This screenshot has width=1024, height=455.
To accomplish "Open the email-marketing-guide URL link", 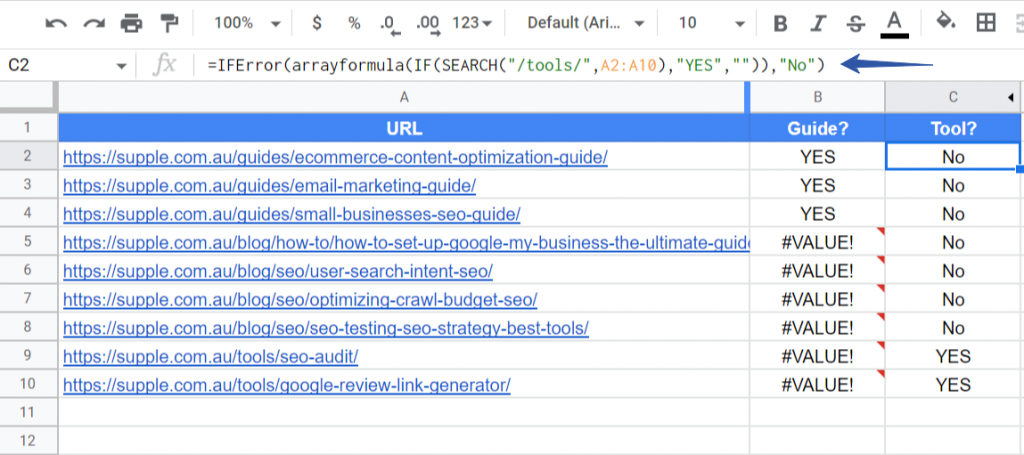I will point(269,186).
